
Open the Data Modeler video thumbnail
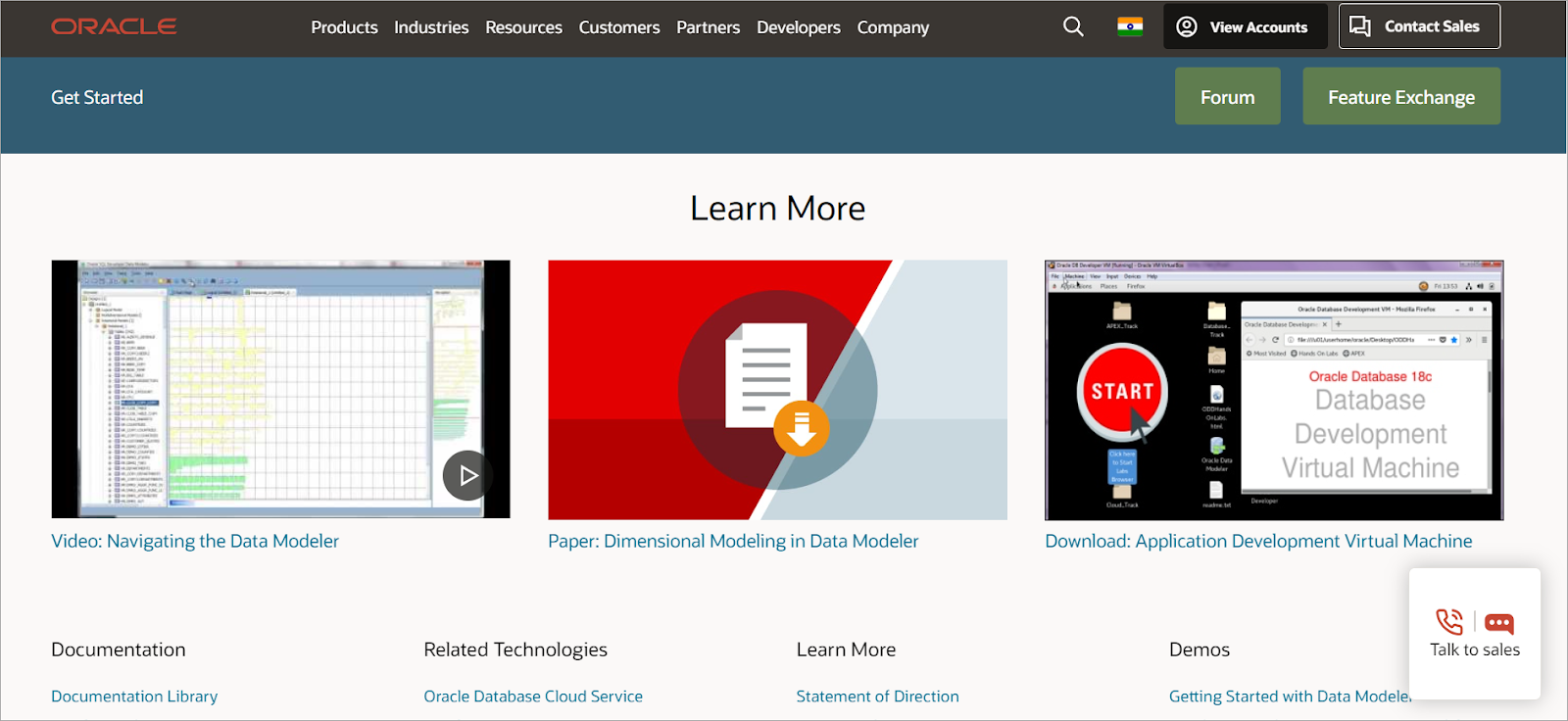(x=281, y=389)
